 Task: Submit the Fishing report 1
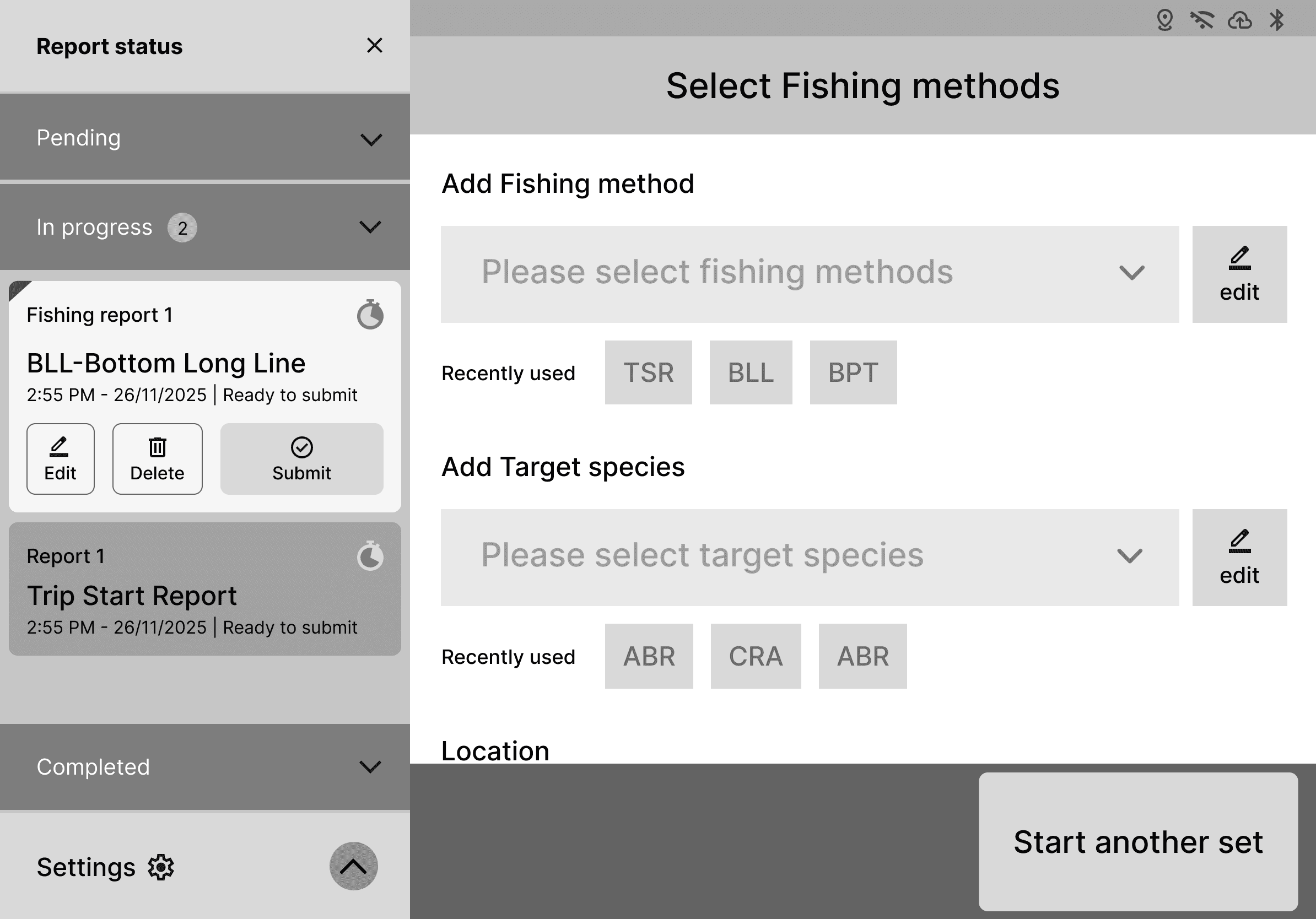301,458
